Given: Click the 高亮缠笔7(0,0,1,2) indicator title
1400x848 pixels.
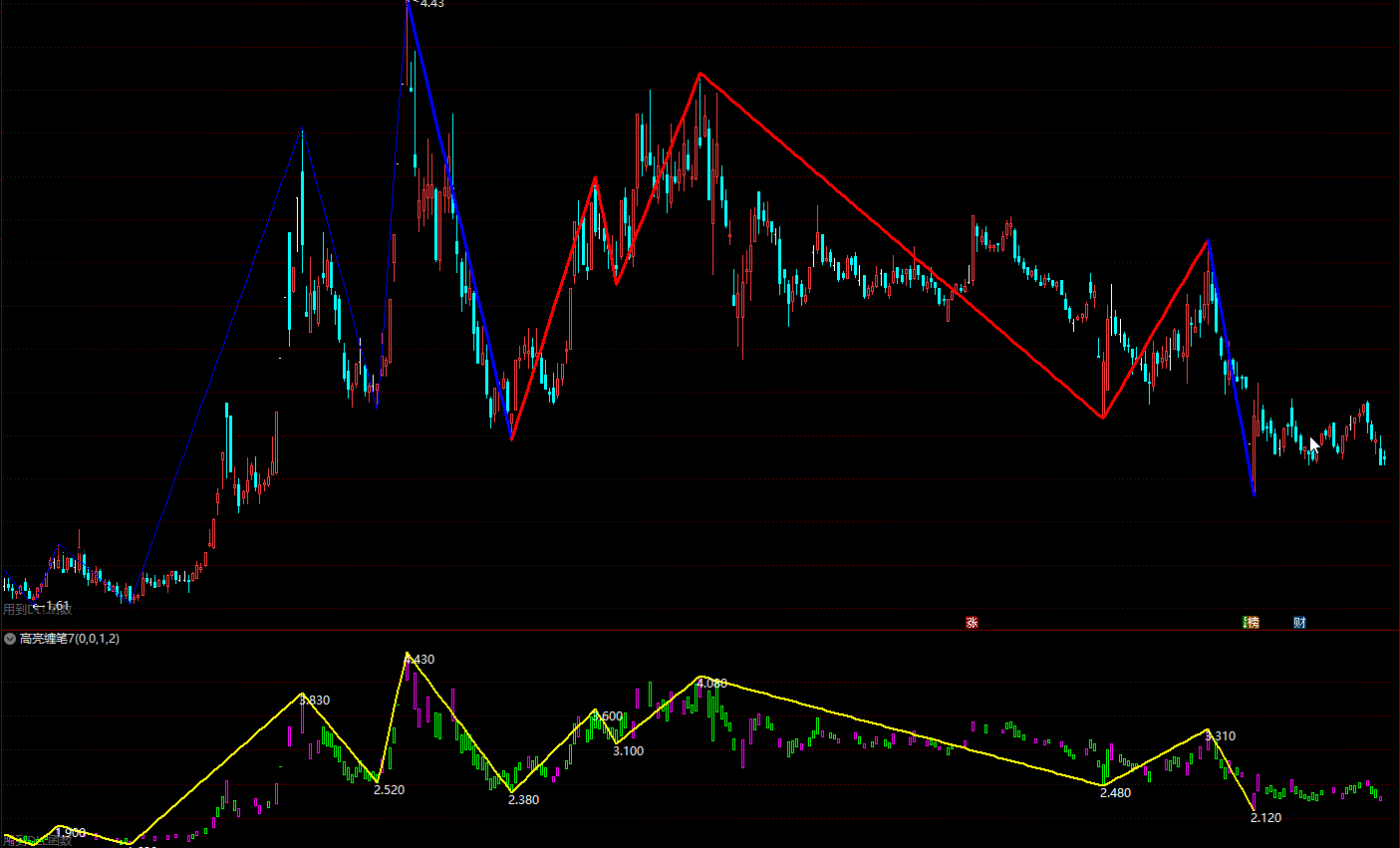Looking at the screenshot, I should click(70, 639).
